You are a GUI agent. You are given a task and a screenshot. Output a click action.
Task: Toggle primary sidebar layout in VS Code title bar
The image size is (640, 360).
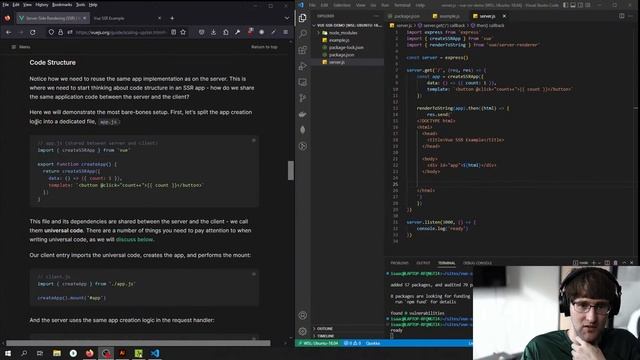[565, 5]
